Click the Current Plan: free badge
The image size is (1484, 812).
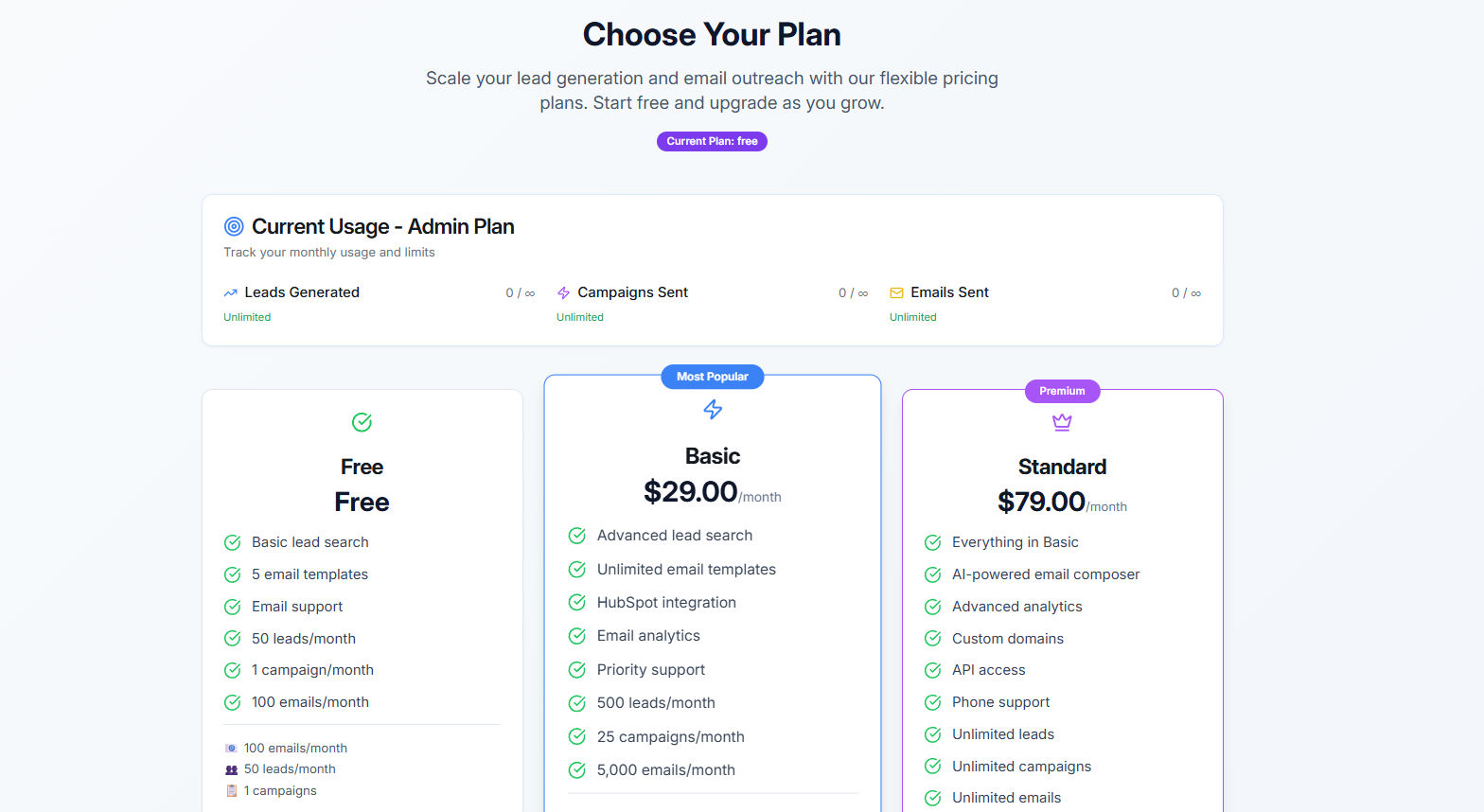712,141
